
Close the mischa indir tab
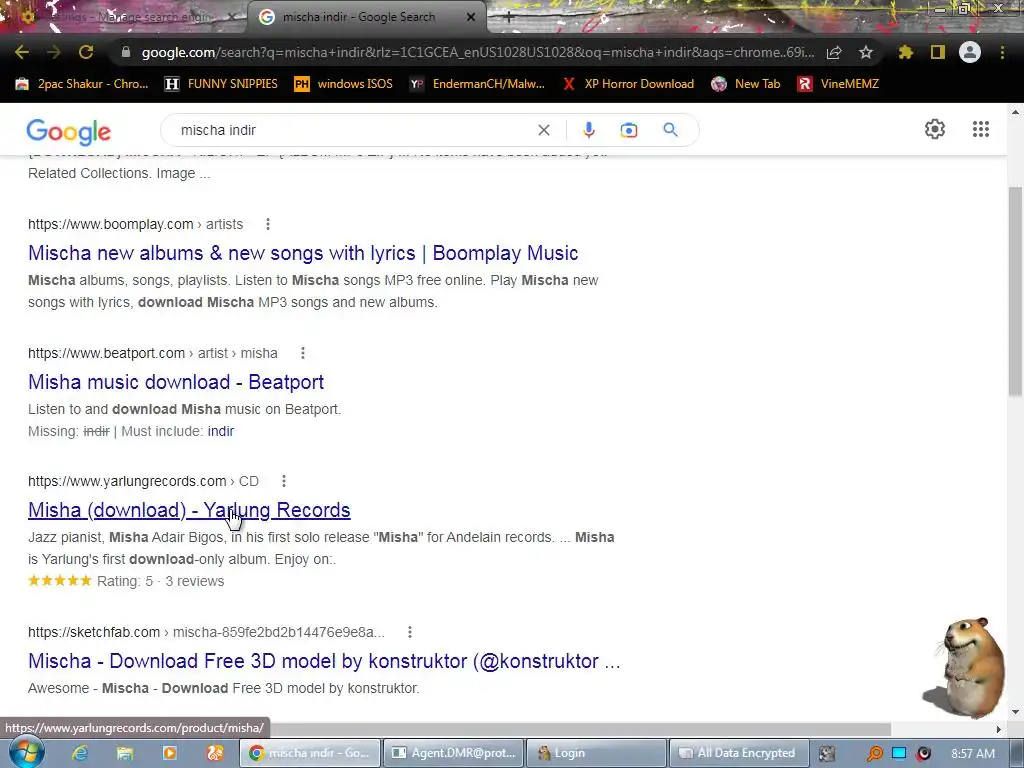click(471, 18)
